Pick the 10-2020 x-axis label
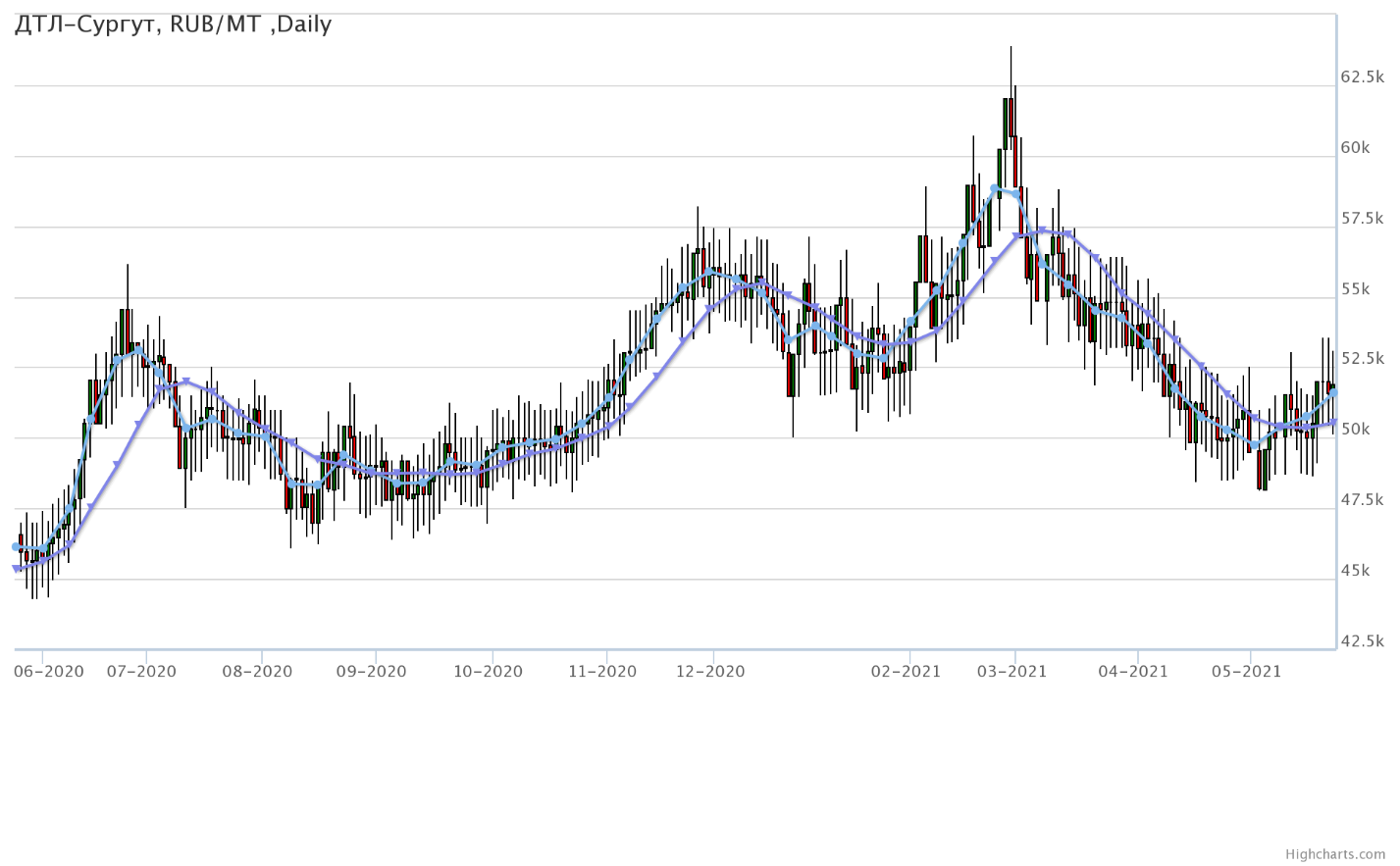1400x866 pixels. coord(489,672)
